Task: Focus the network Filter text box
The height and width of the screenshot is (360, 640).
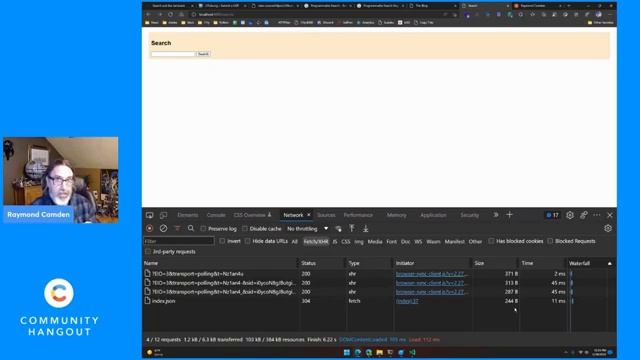Action: 179,241
